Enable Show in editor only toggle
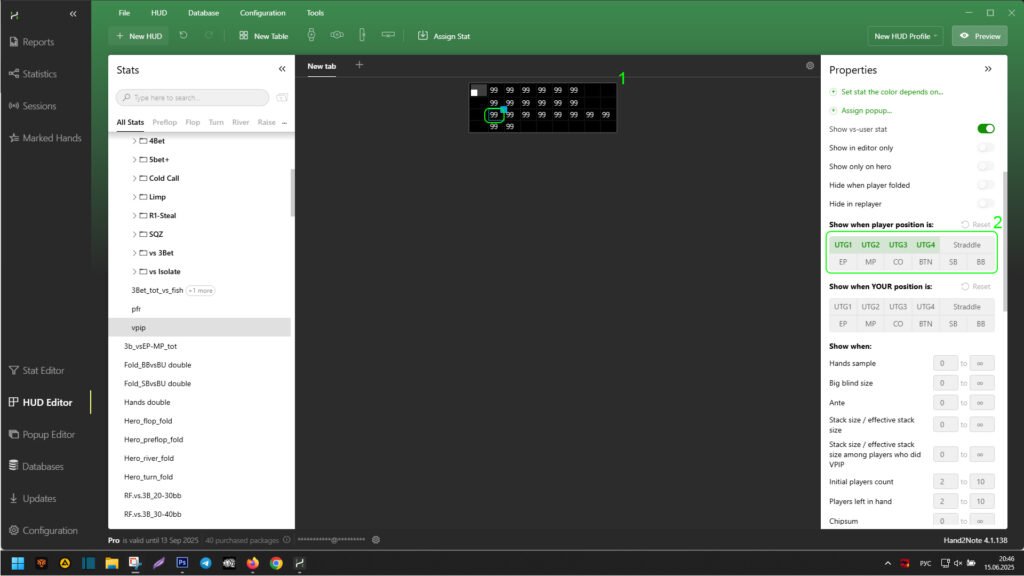 (x=985, y=148)
